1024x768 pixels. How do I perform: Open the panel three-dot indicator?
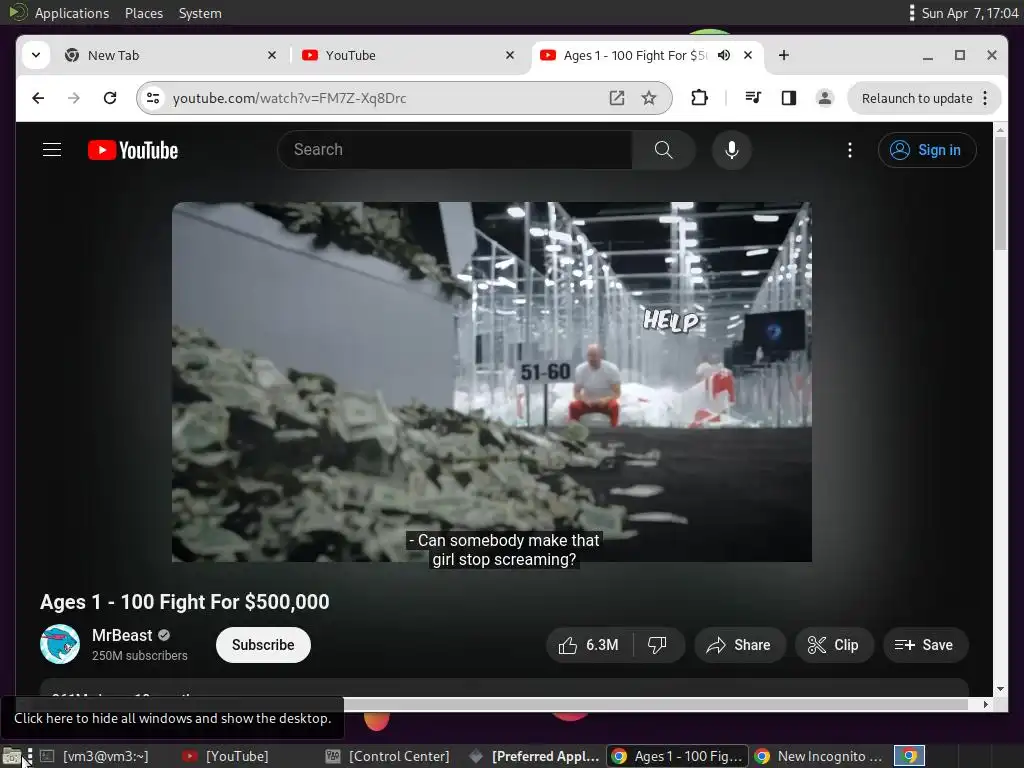tap(912, 13)
